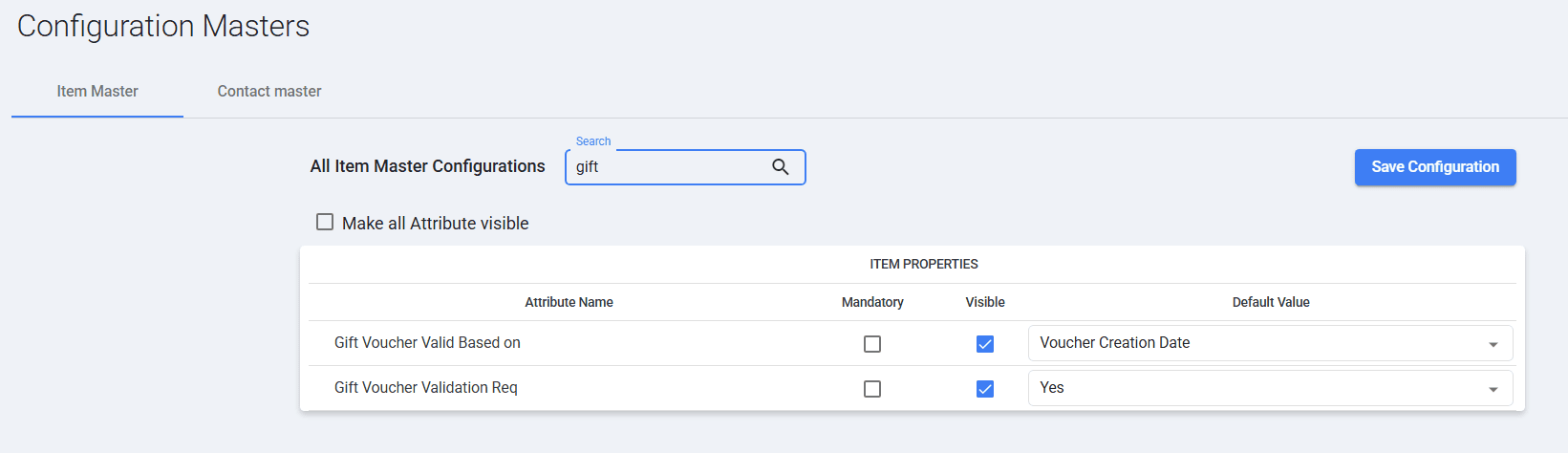Focus the Search field containing 'gift'

[x=665, y=167]
